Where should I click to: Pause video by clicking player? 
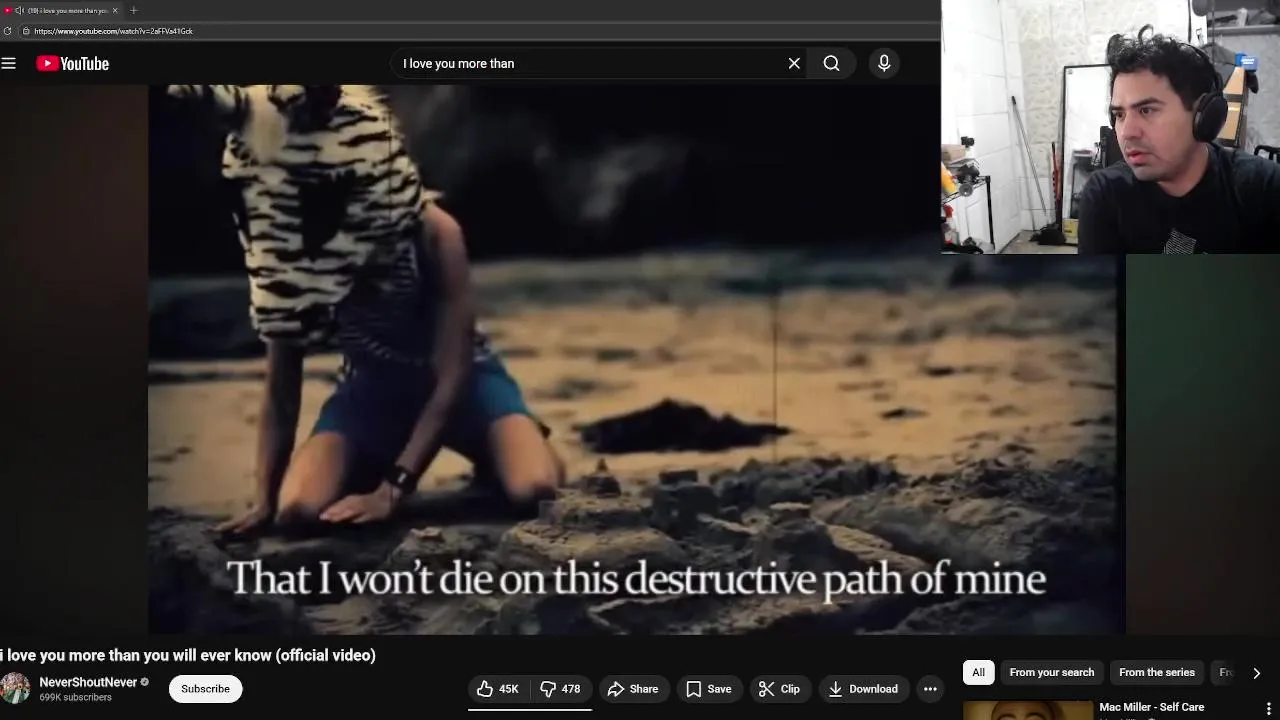click(636, 359)
